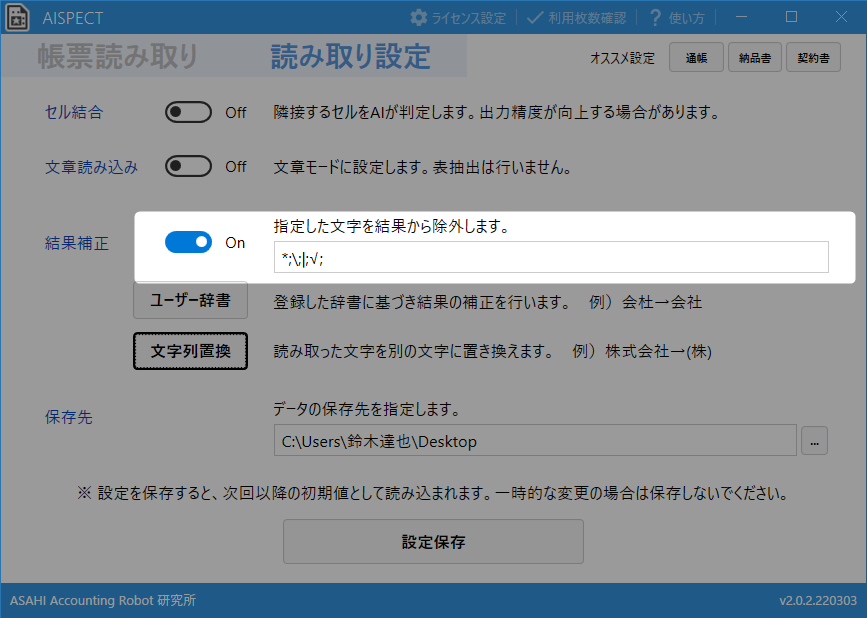
Task: Open 使い方 help question mark
Action: tap(656, 18)
